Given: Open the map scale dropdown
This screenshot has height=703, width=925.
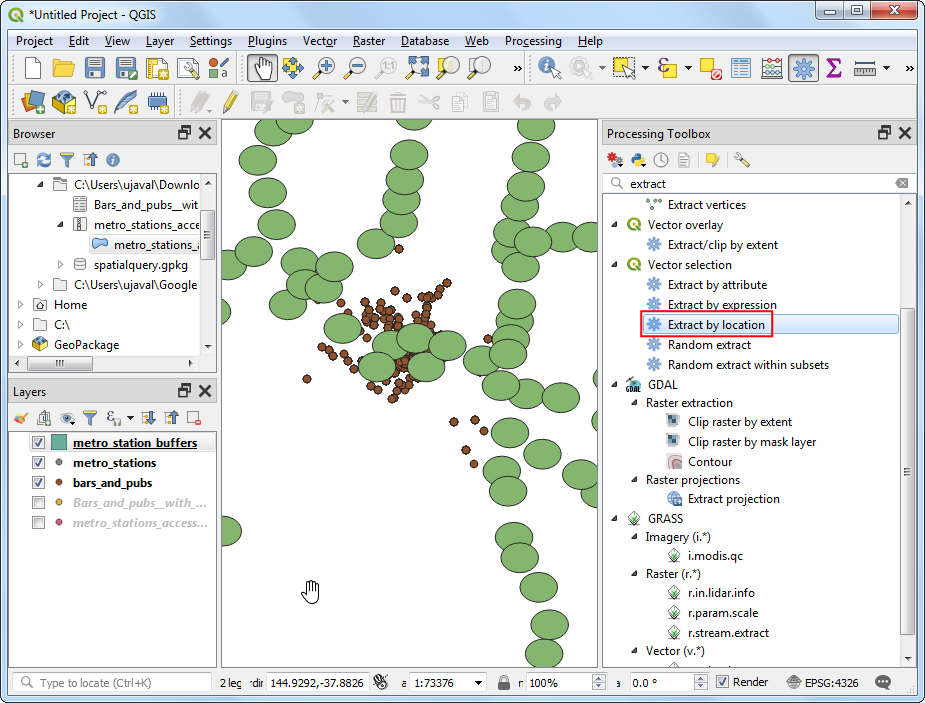Looking at the screenshot, I should click(x=479, y=683).
